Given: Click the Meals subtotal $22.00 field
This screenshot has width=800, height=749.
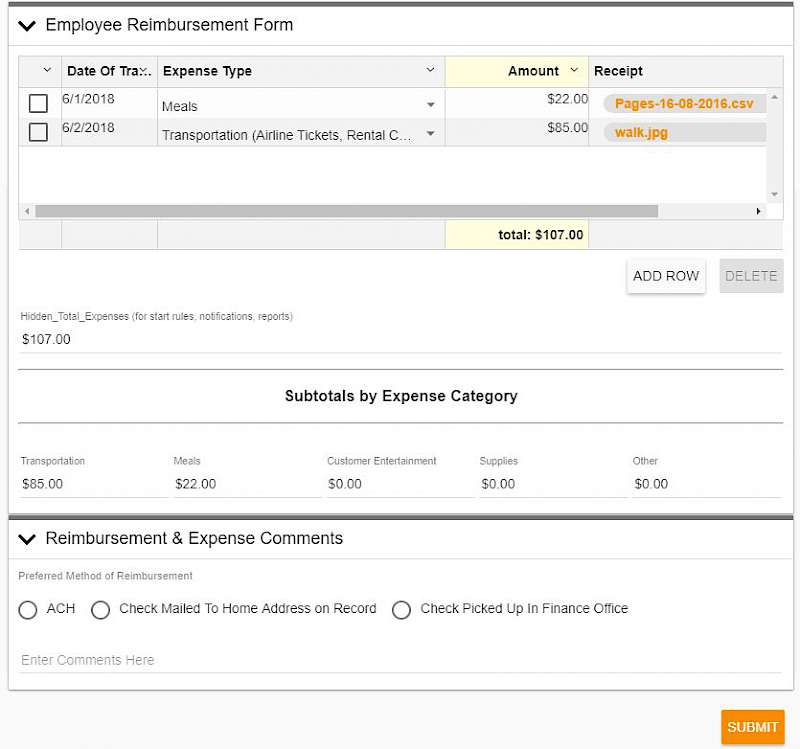Looking at the screenshot, I should [x=247, y=484].
